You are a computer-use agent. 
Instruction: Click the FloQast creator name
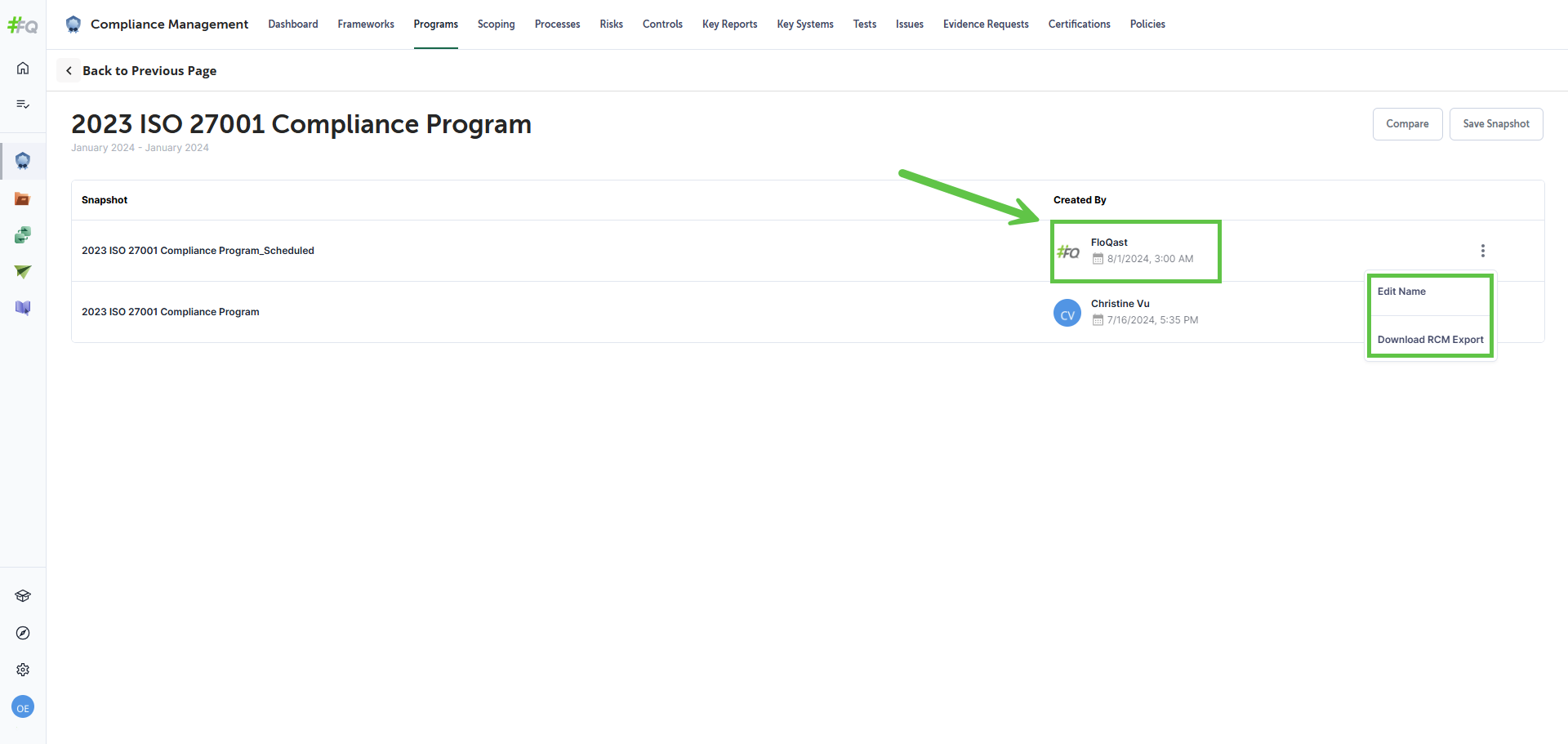click(1109, 243)
